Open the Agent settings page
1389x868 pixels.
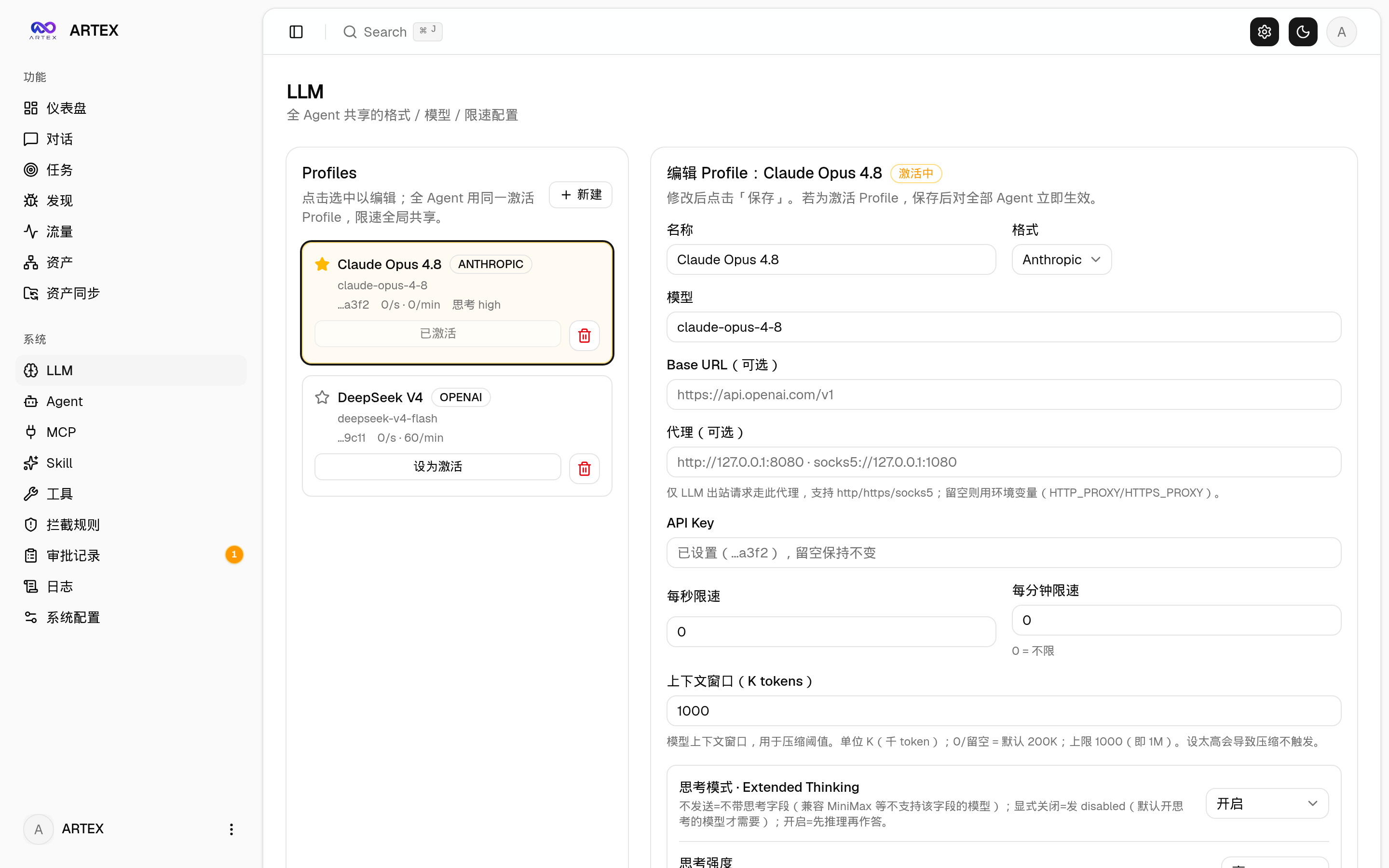tap(131, 401)
